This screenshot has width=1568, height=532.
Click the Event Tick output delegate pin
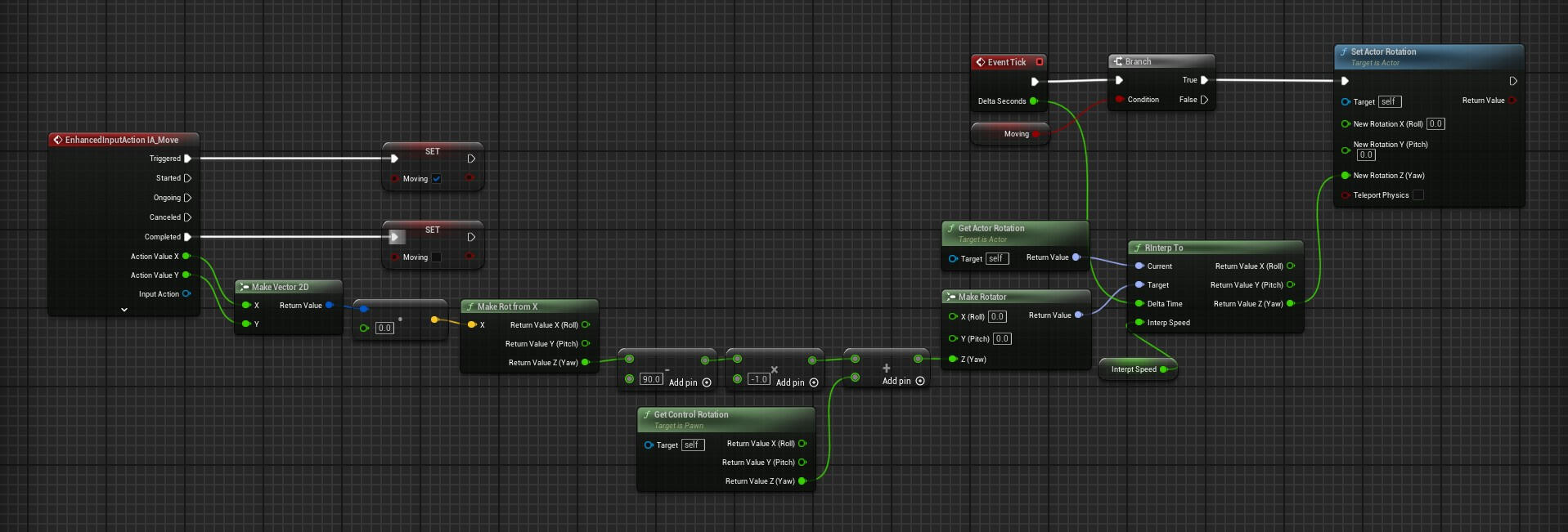tap(1040, 62)
